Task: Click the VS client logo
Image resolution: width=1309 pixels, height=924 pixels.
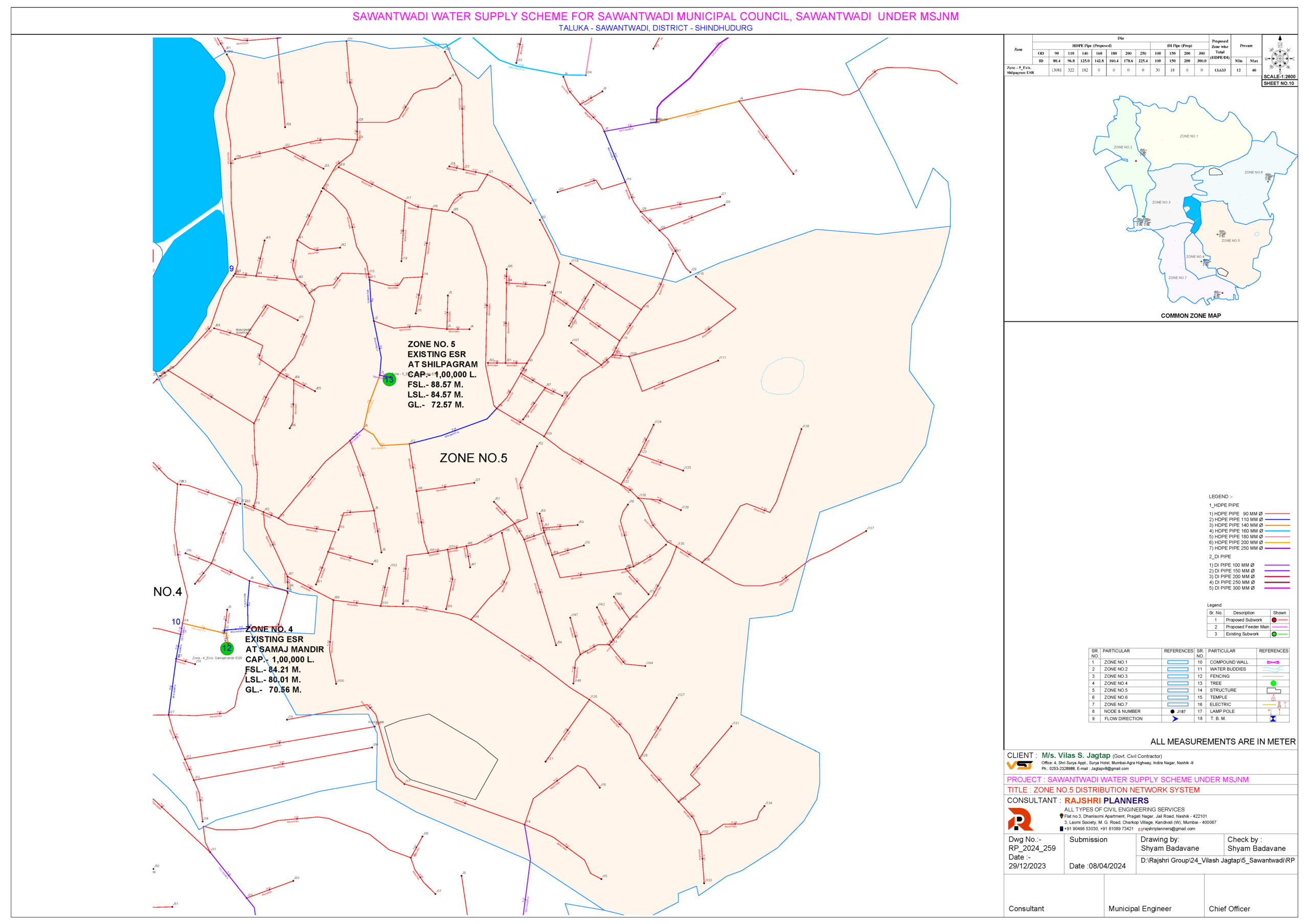Action: [x=1020, y=765]
